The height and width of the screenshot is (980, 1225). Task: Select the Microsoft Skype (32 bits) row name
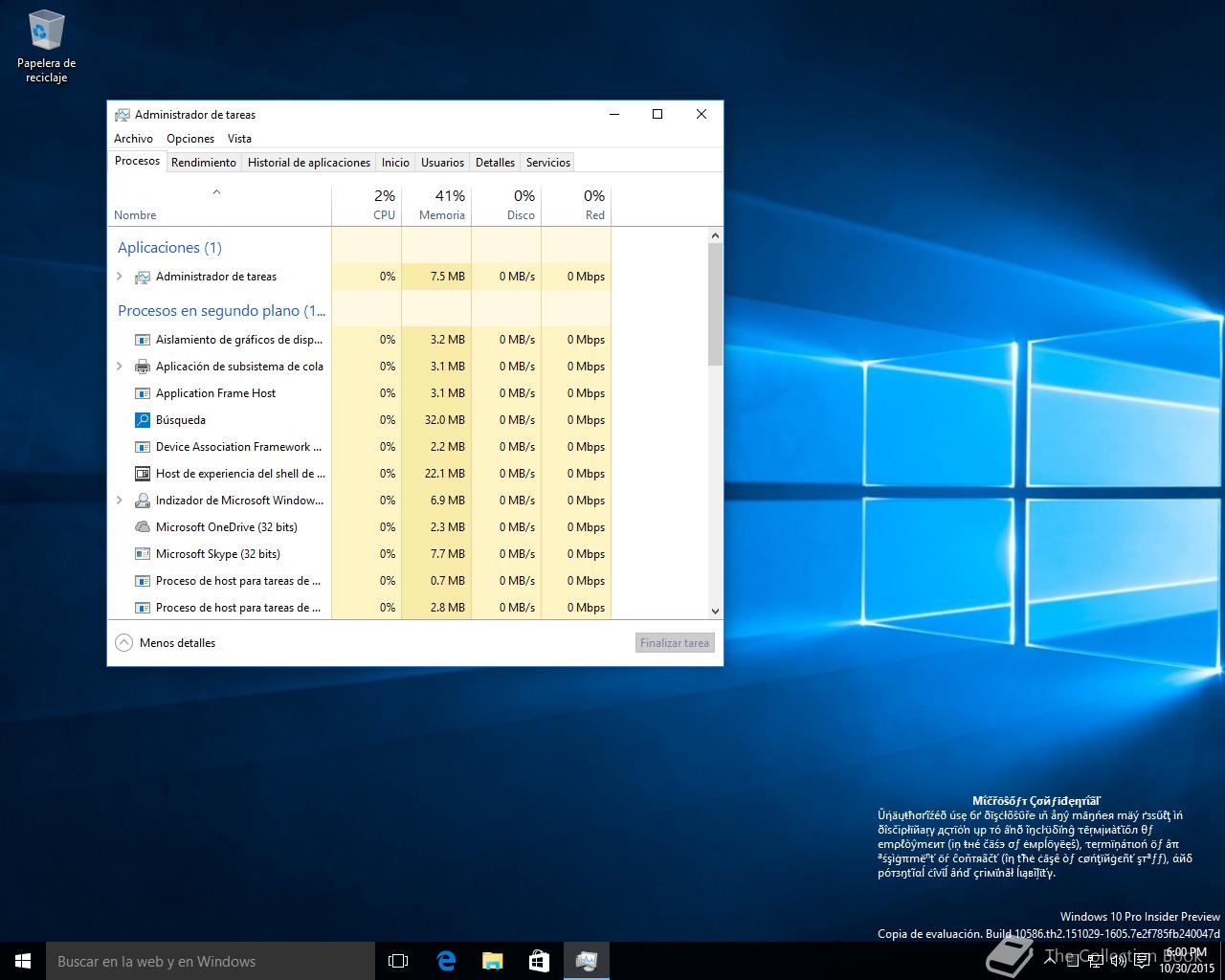tap(218, 554)
